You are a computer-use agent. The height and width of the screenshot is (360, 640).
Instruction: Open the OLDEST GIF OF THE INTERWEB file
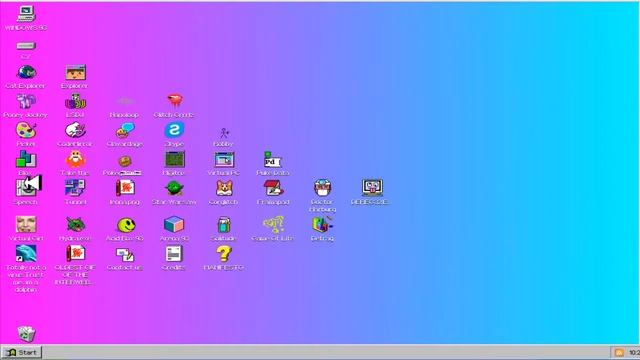click(76, 253)
